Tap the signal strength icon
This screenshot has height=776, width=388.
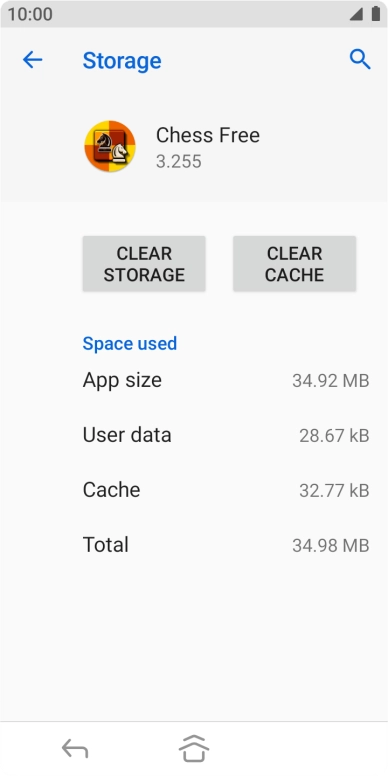356,14
